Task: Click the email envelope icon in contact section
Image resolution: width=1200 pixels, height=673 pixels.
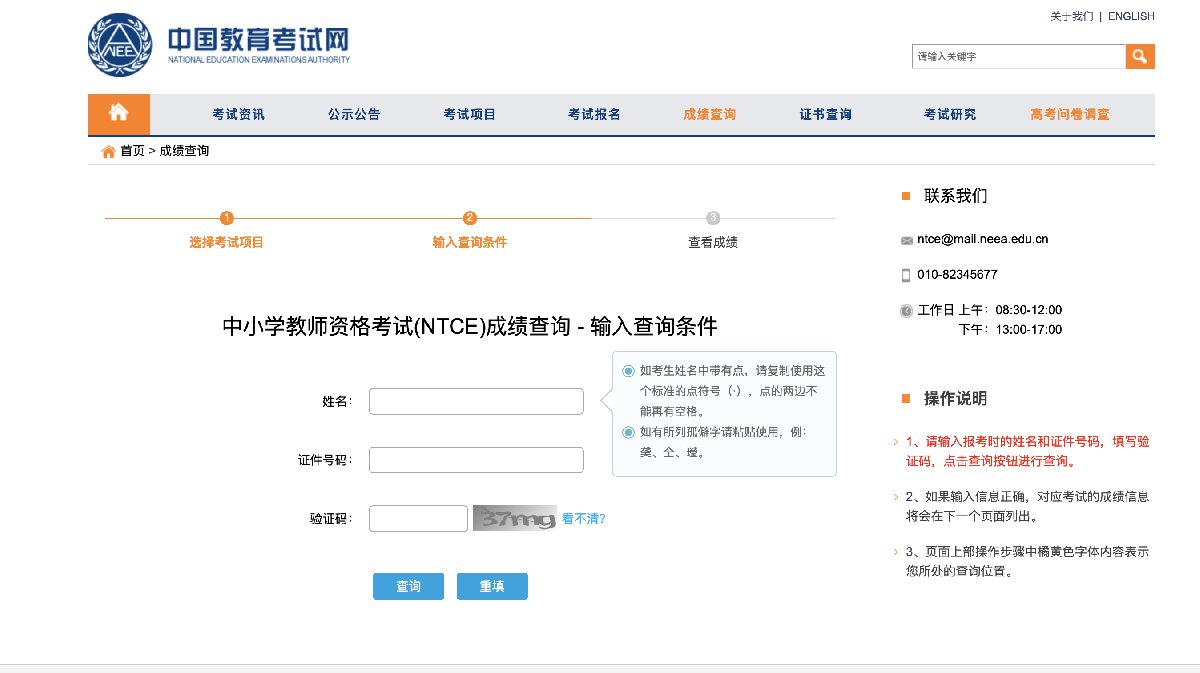Action: point(907,240)
